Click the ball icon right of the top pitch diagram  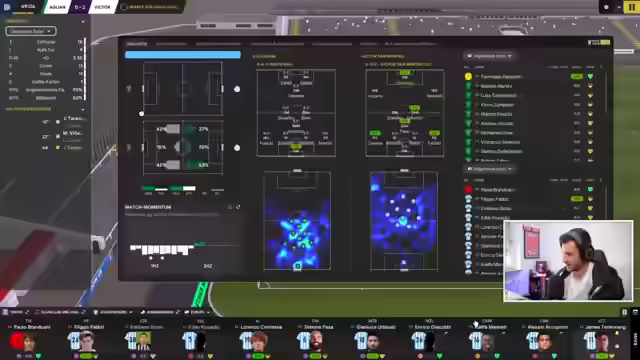tap(237, 89)
